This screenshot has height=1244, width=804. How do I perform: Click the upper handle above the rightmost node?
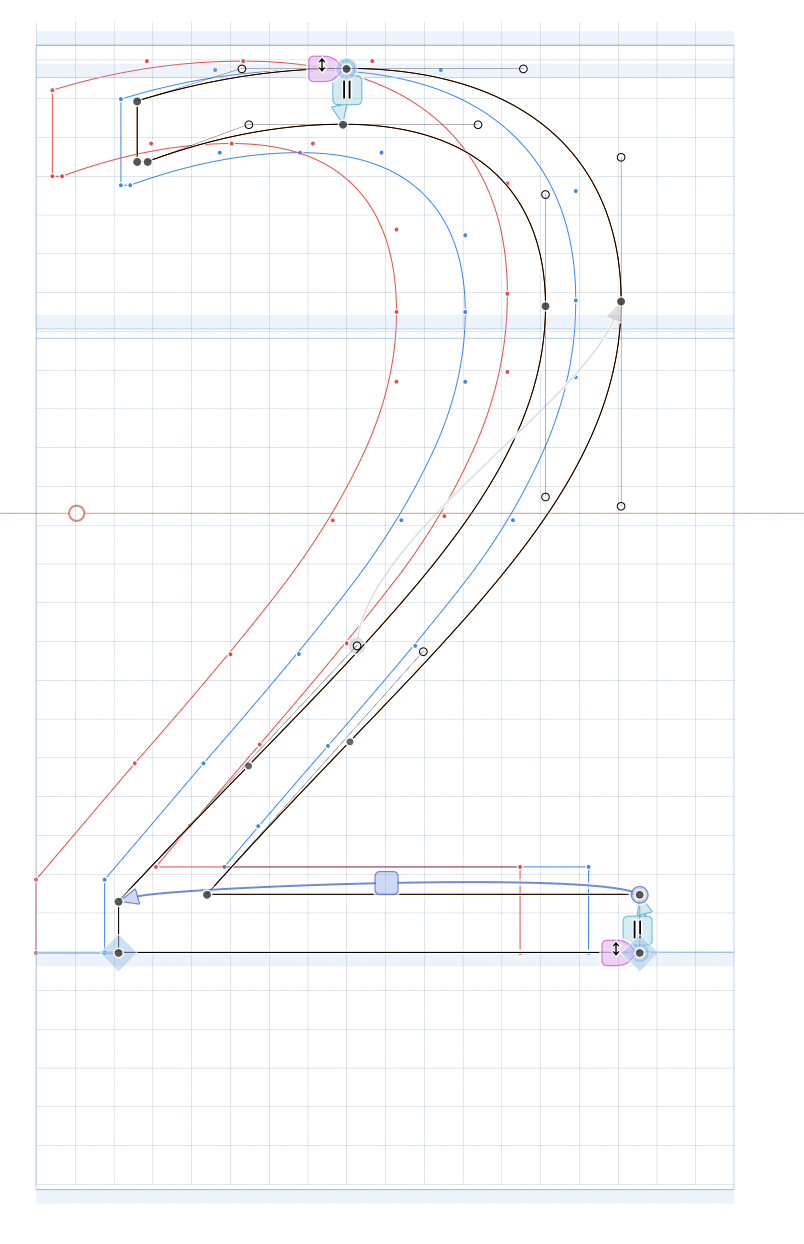(621, 157)
